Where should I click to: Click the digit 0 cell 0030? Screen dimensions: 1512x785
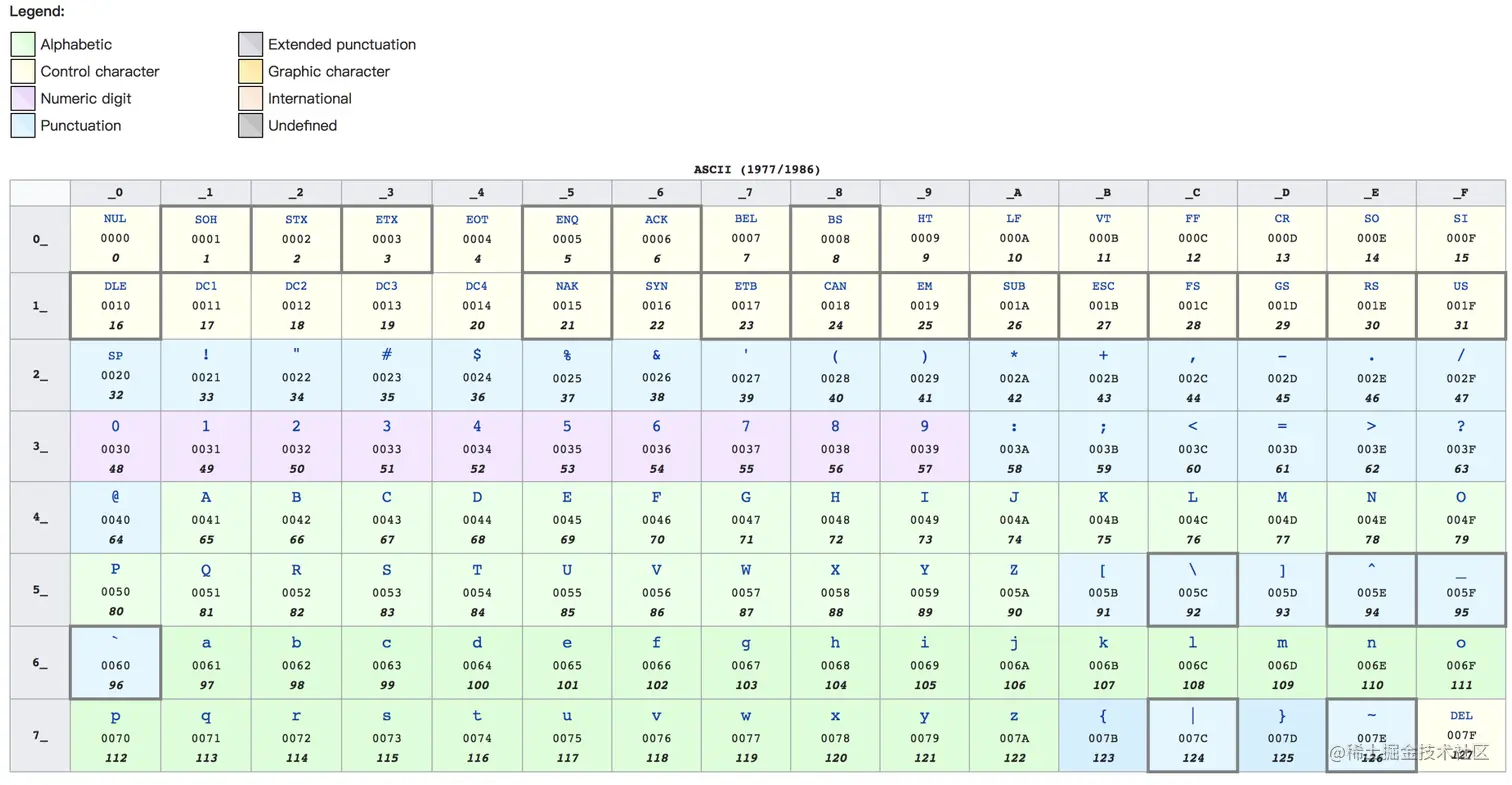116,446
